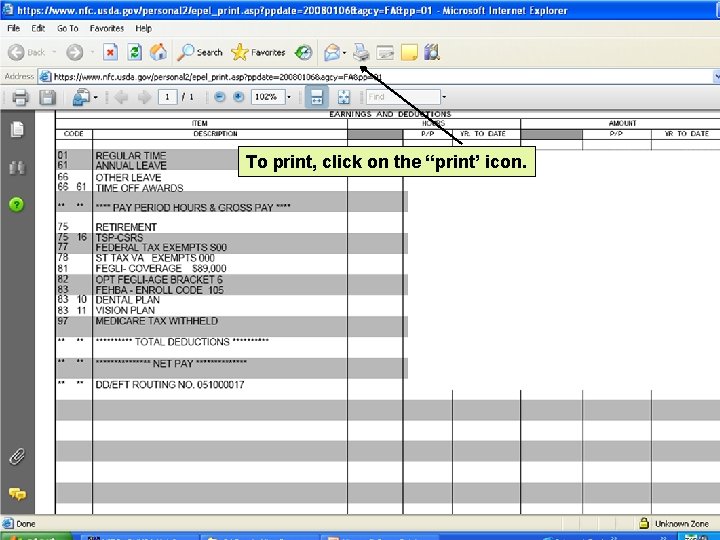720x540 pixels.
Task: Click the DENTAL PLAN row description
Action: tap(127, 300)
